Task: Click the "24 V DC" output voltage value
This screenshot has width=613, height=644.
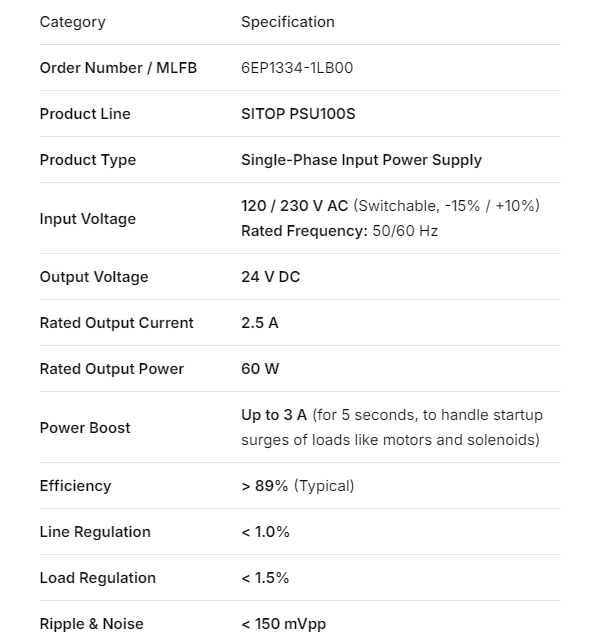Action: pos(270,277)
